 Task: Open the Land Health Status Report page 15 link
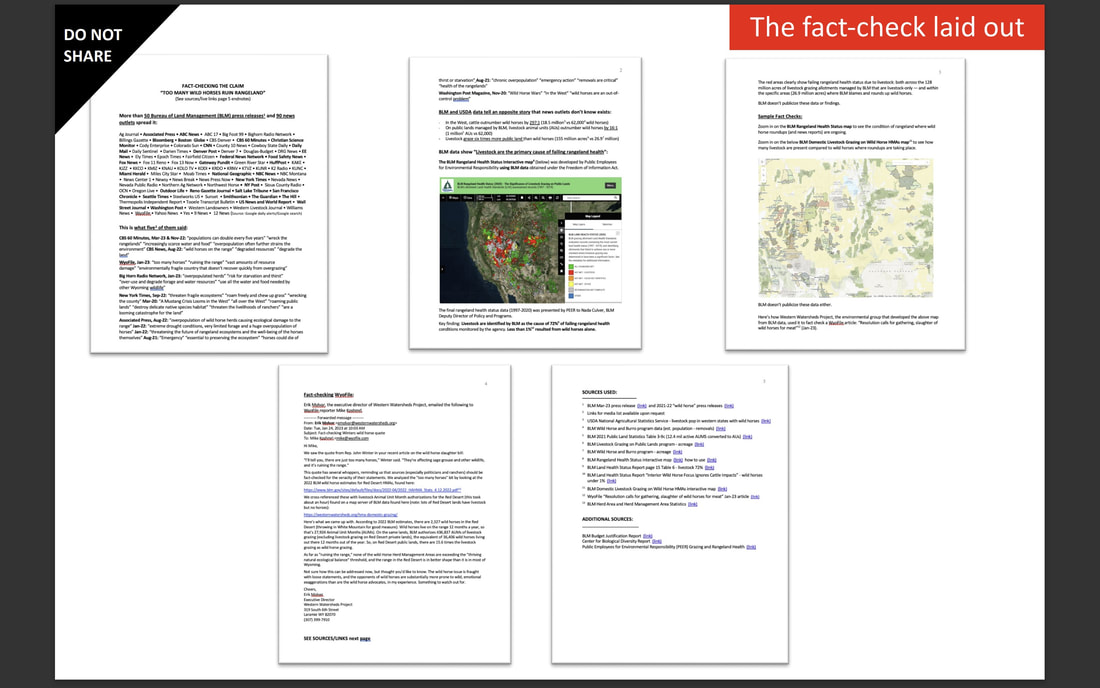click(x=709, y=468)
